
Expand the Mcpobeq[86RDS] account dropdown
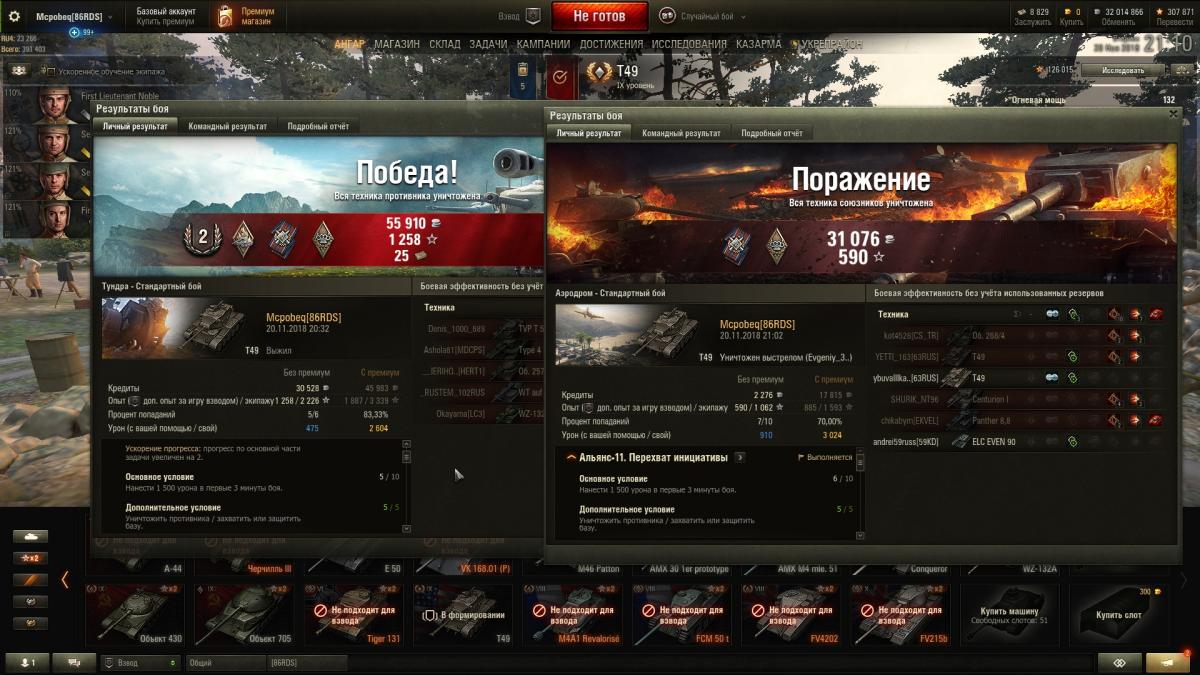pos(74,17)
